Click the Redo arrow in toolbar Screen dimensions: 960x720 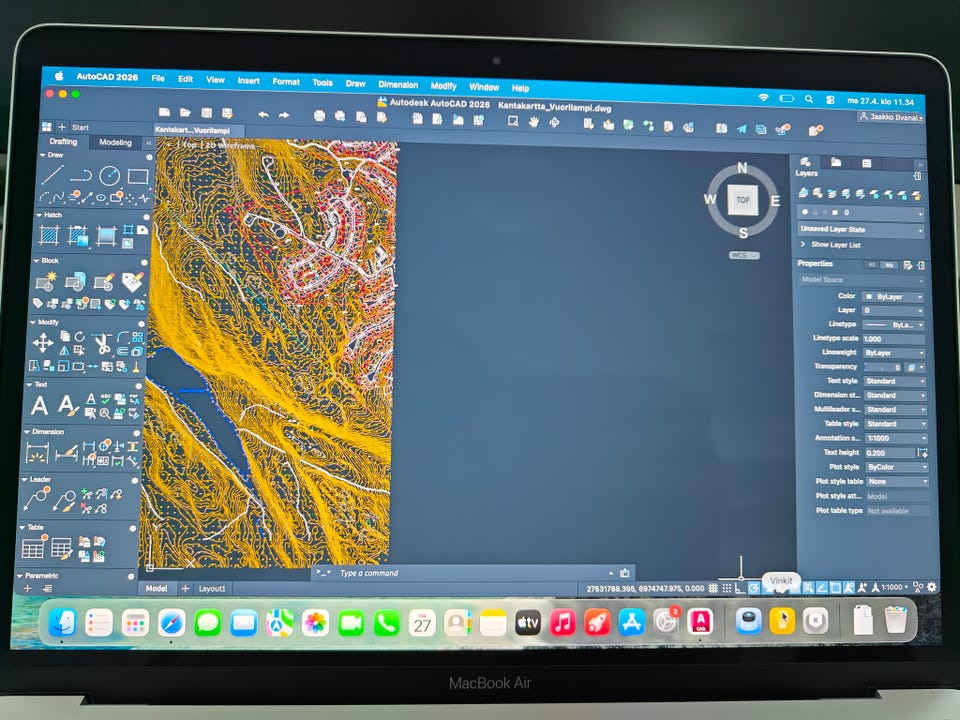[284, 115]
